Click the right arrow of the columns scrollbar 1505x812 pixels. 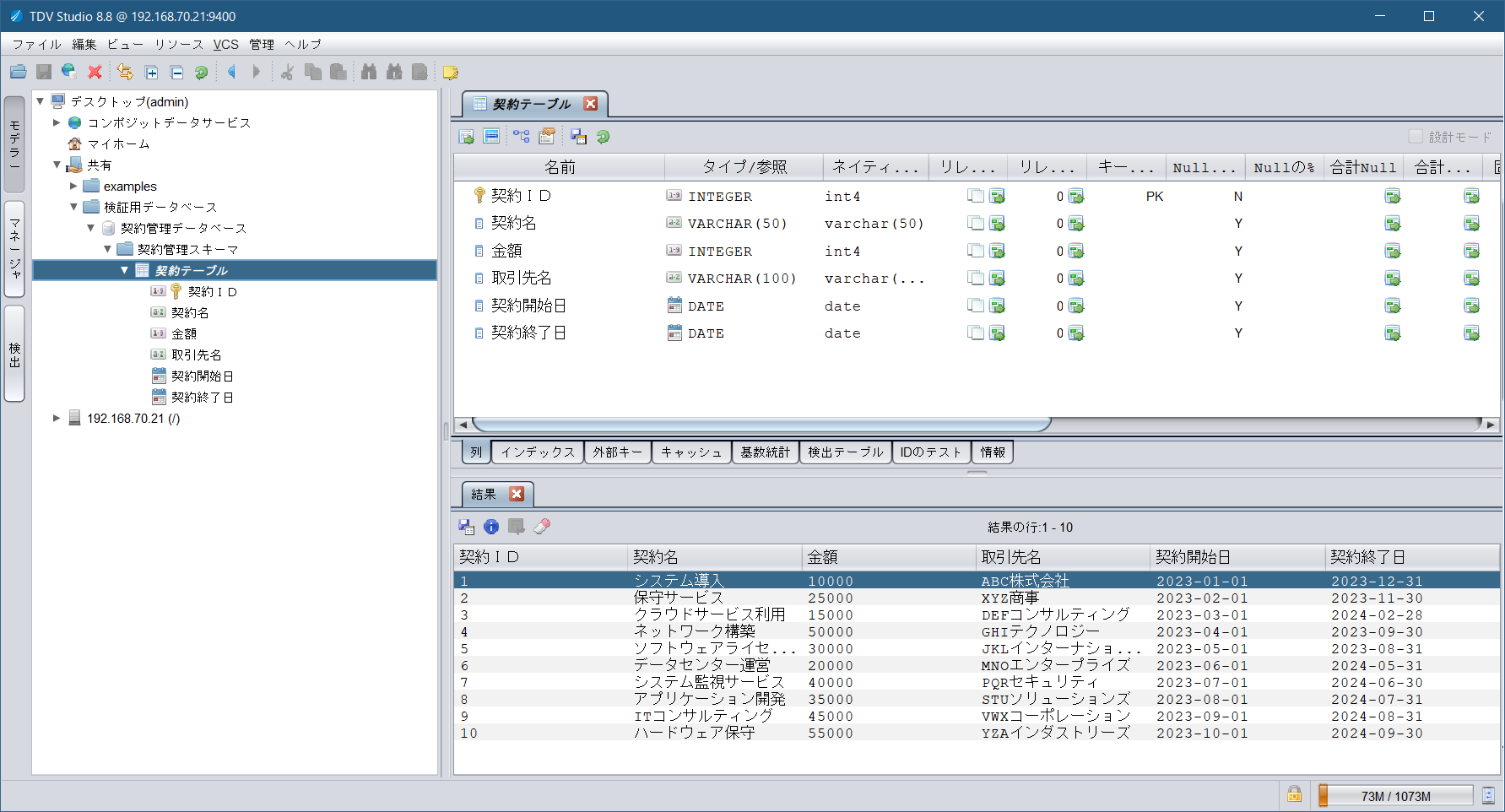(1491, 424)
